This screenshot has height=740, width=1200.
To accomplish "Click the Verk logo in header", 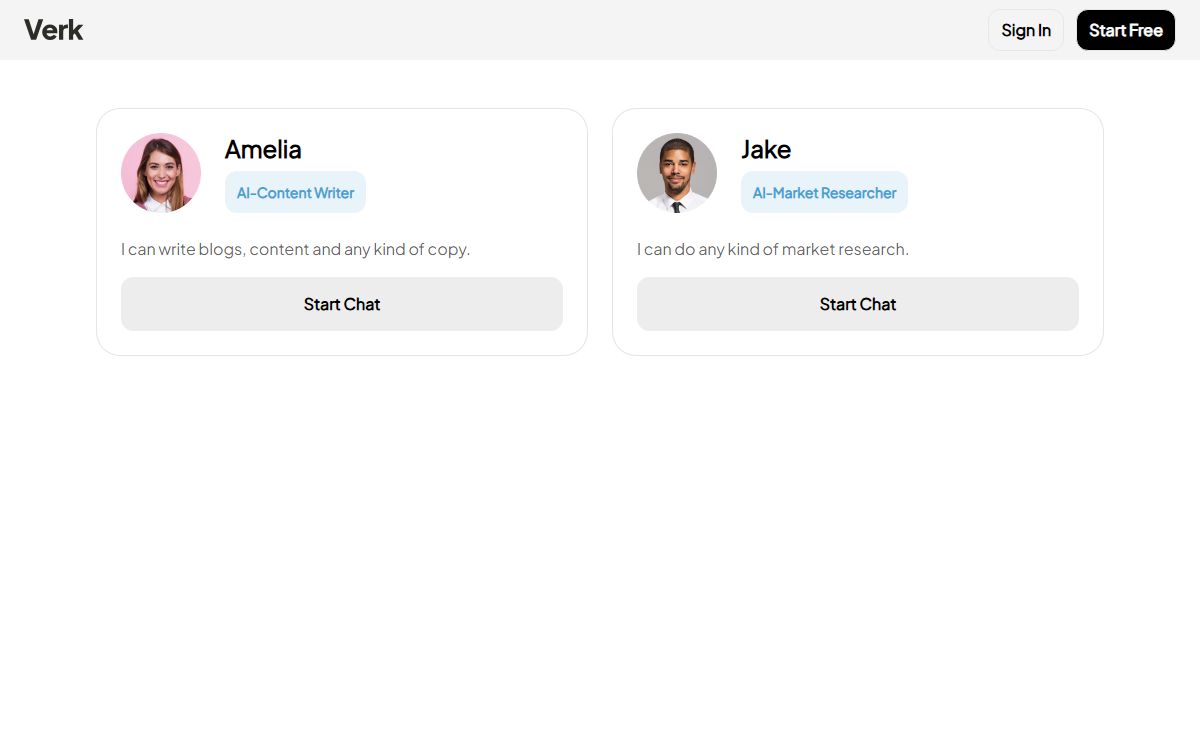I will [x=53, y=30].
